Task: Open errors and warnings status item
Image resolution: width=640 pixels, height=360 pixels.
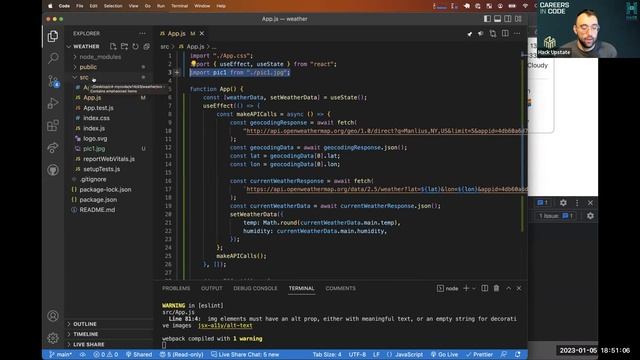Action: click(x=106, y=354)
